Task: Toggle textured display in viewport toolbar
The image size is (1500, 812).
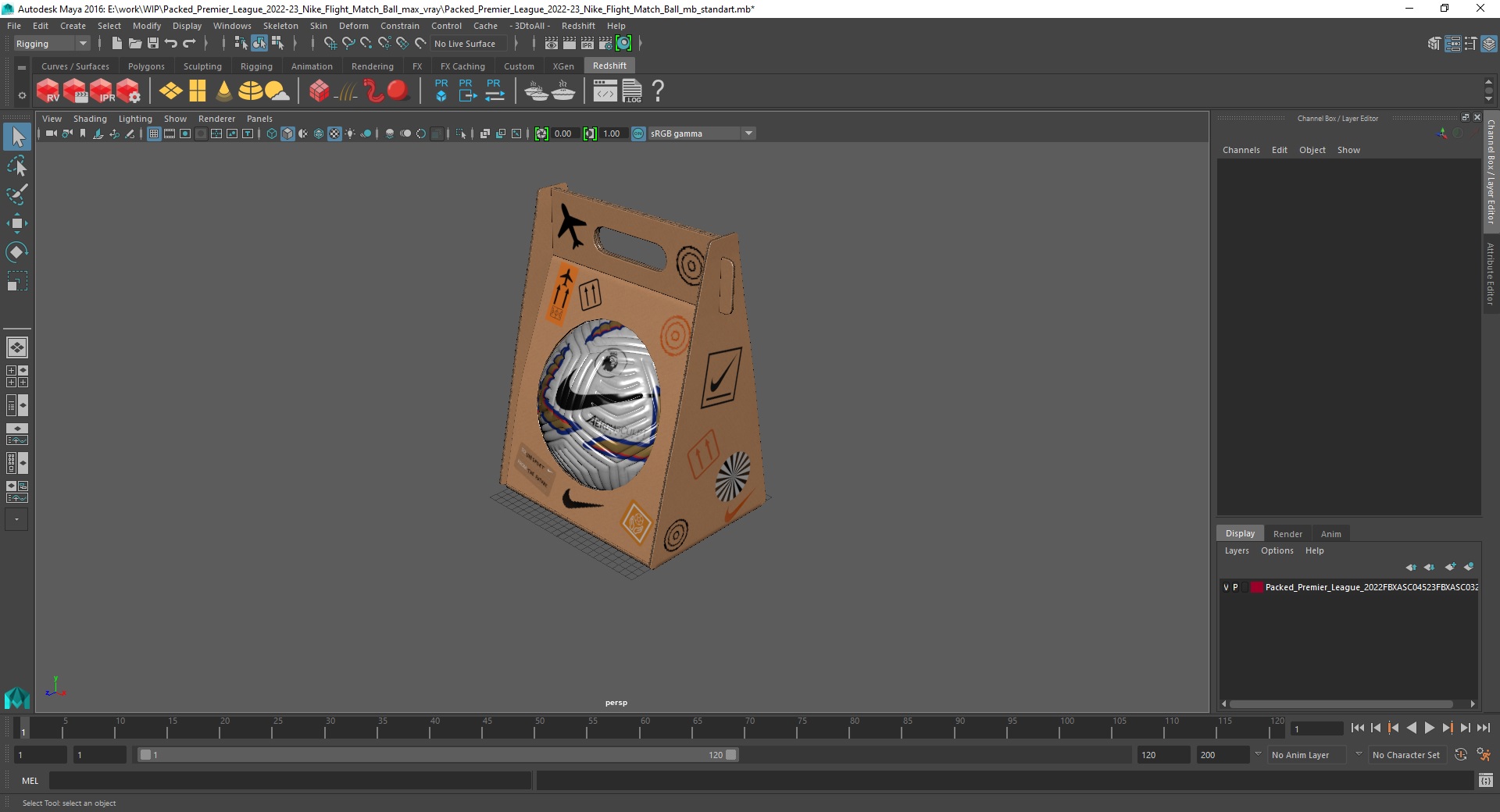Action: point(334,134)
